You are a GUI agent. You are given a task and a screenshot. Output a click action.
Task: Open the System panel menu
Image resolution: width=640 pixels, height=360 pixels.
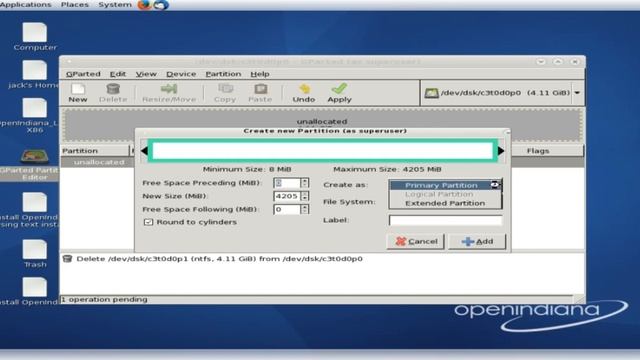115,4
